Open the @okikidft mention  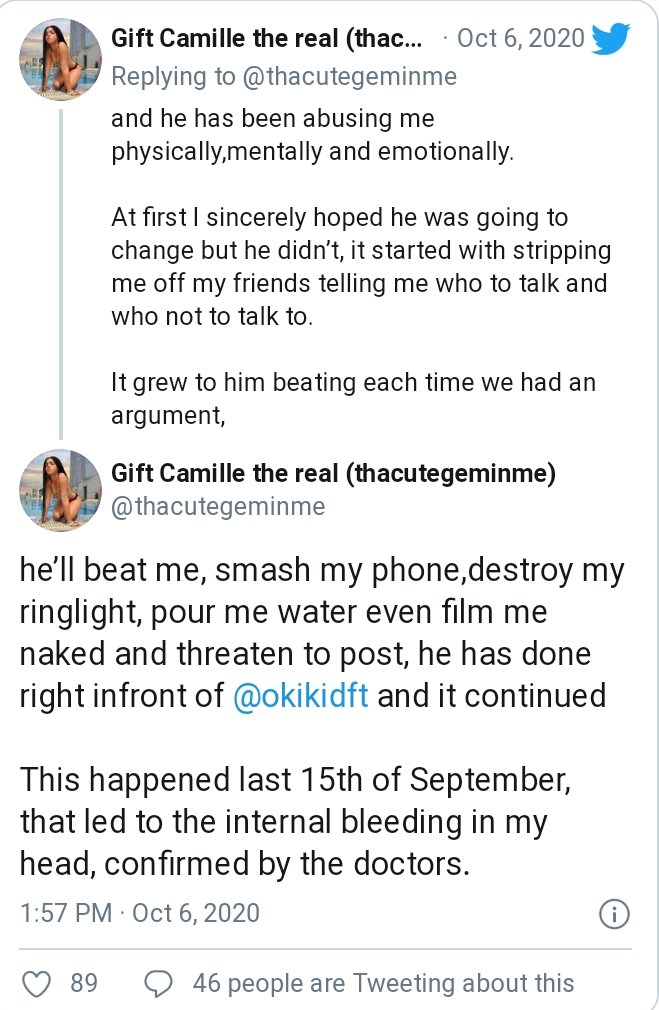pyautogui.click(x=301, y=696)
